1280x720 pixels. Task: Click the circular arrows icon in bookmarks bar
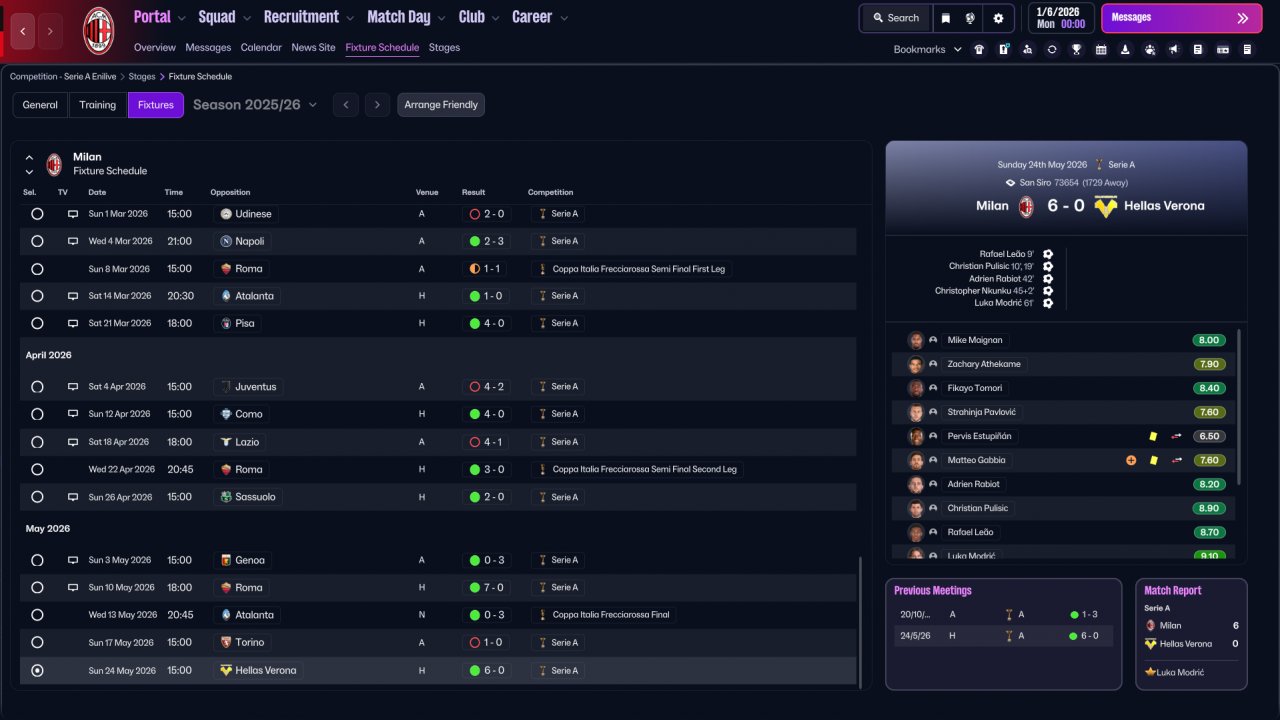point(1052,49)
